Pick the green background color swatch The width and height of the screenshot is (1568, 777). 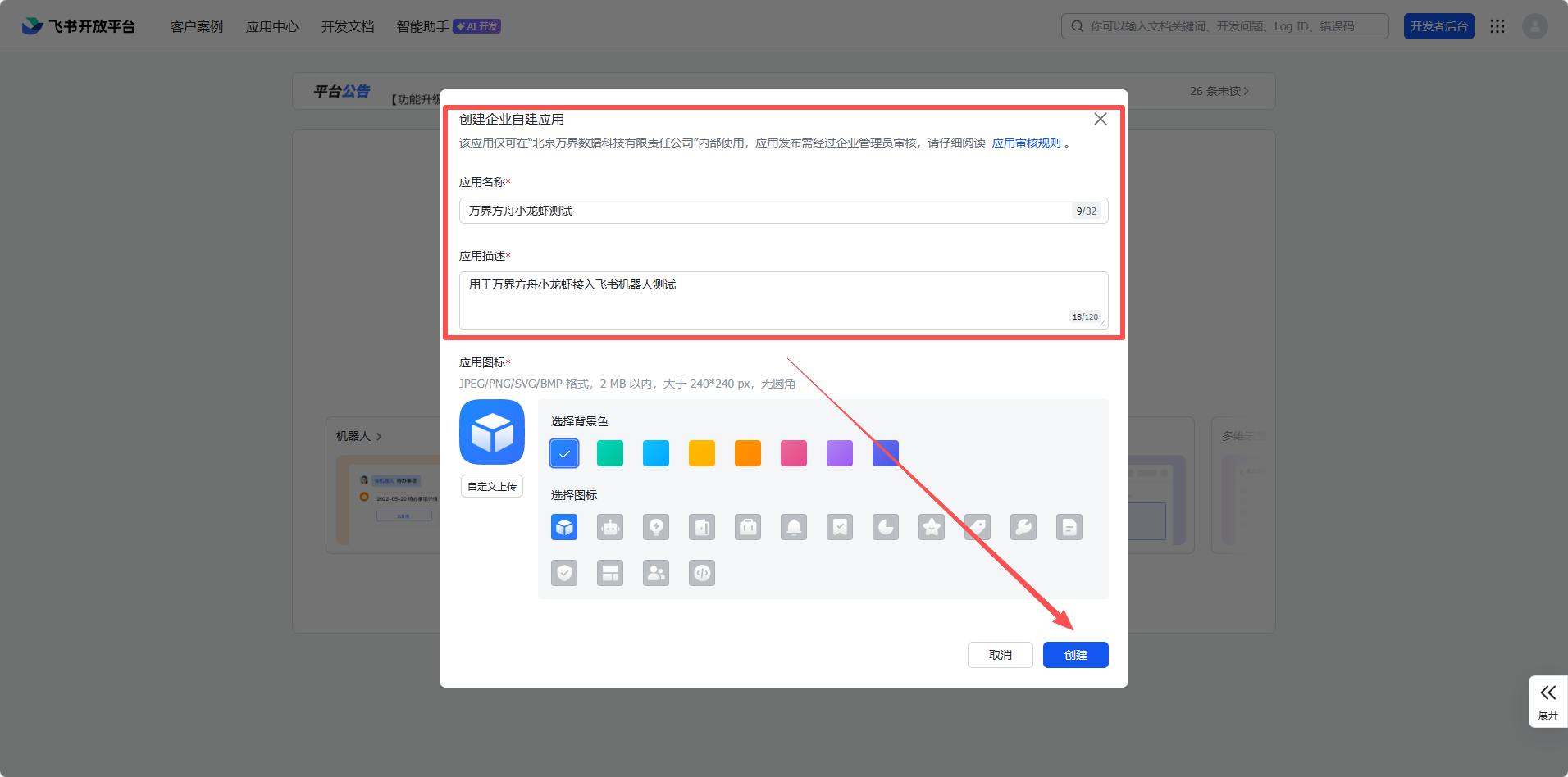pyautogui.click(x=610, y=453)
